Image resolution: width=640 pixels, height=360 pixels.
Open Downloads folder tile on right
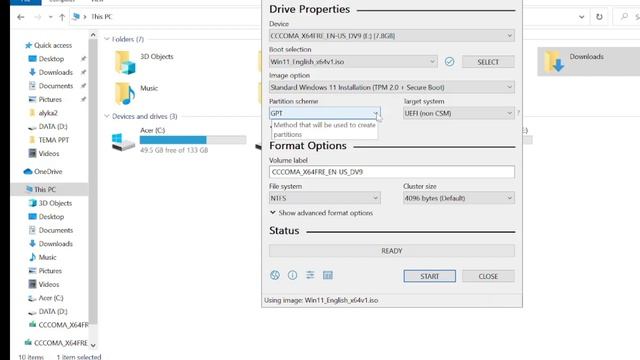point(588,61)
